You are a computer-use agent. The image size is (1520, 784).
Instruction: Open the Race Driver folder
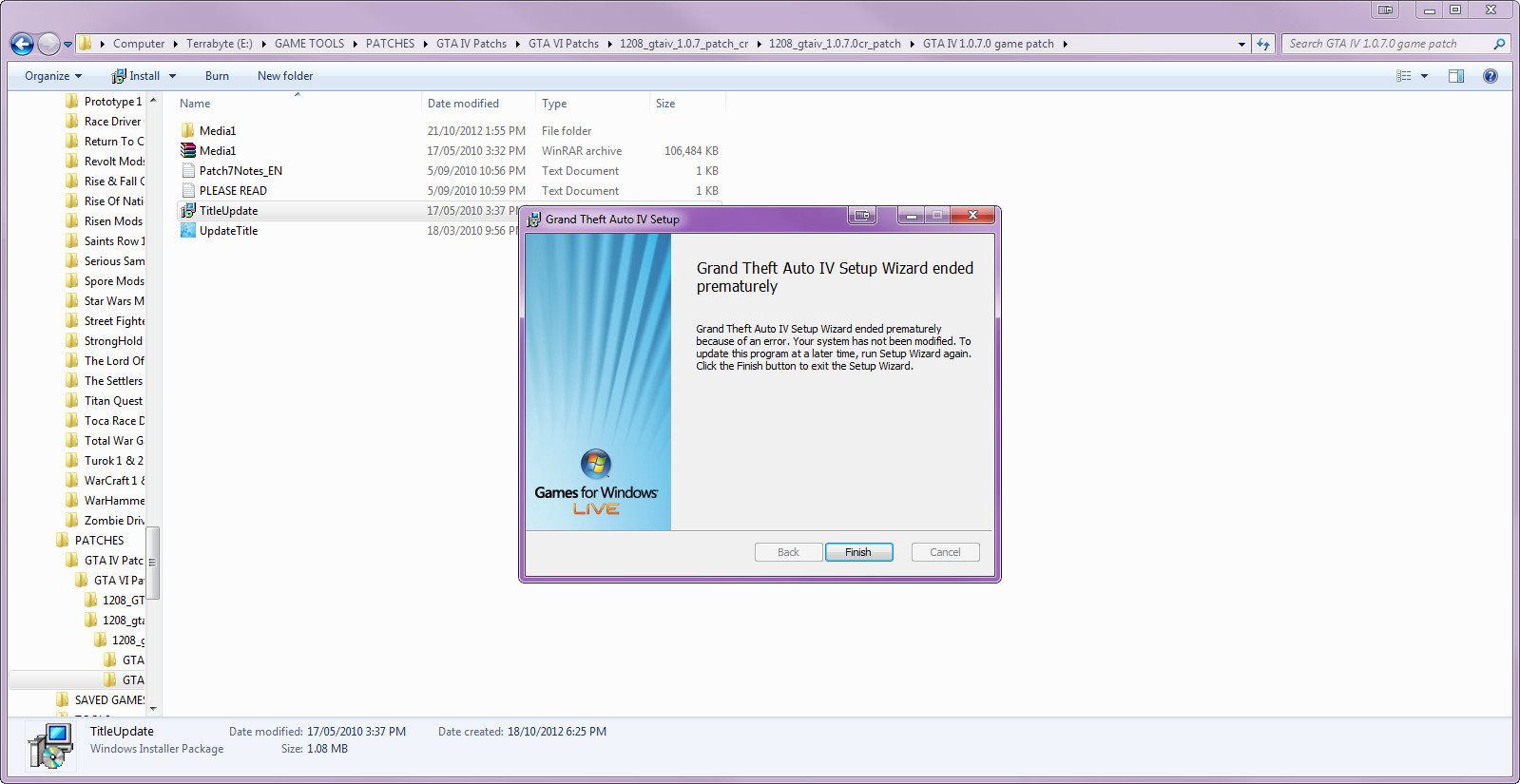click(112, 122)
